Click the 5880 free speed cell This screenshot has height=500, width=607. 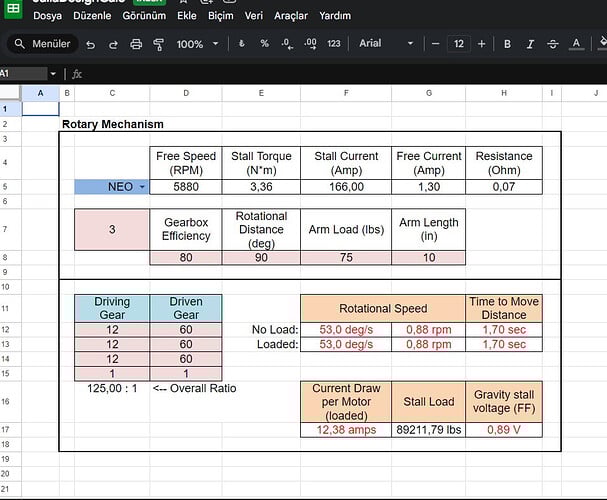pos(186,187)
